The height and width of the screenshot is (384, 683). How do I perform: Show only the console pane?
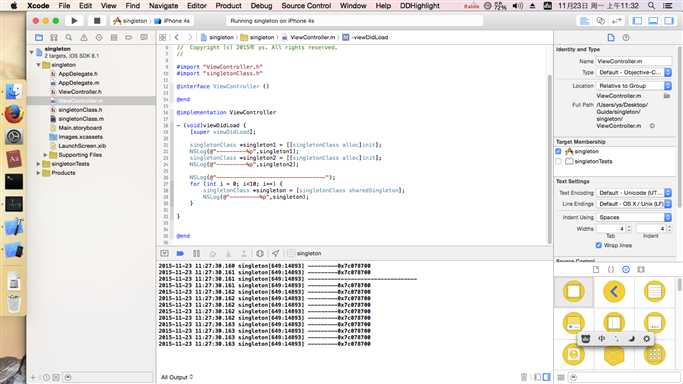point(547,377)
